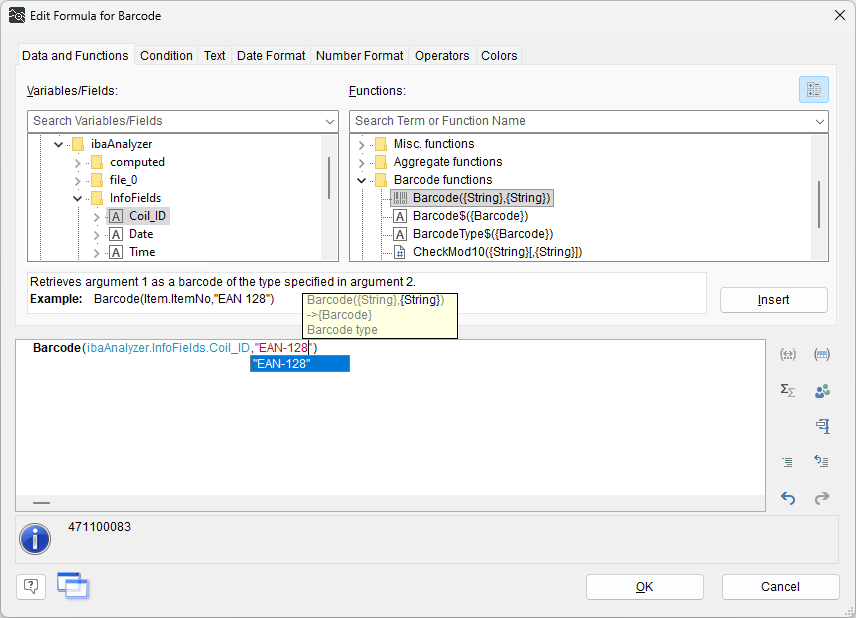The height and width of the screenshot is (618, 856).
Task: Cancel the formula dialog
Action: point(780,587)
